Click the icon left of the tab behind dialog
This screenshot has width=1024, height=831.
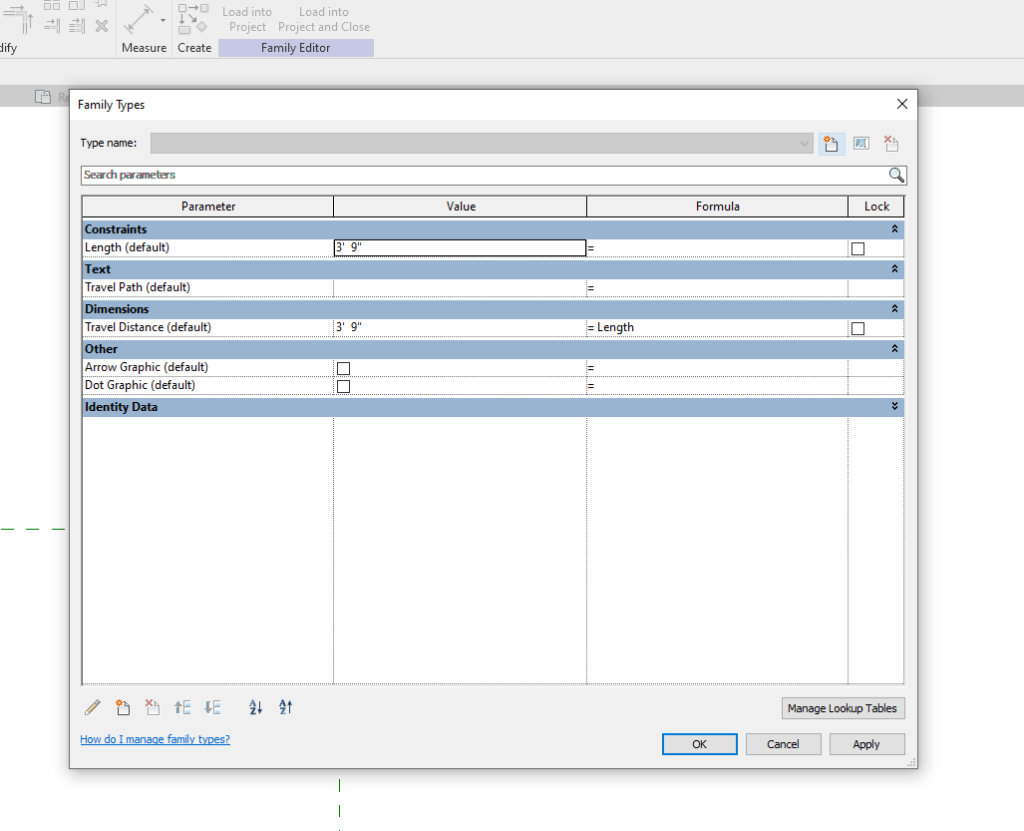click(x=42, y=97)
